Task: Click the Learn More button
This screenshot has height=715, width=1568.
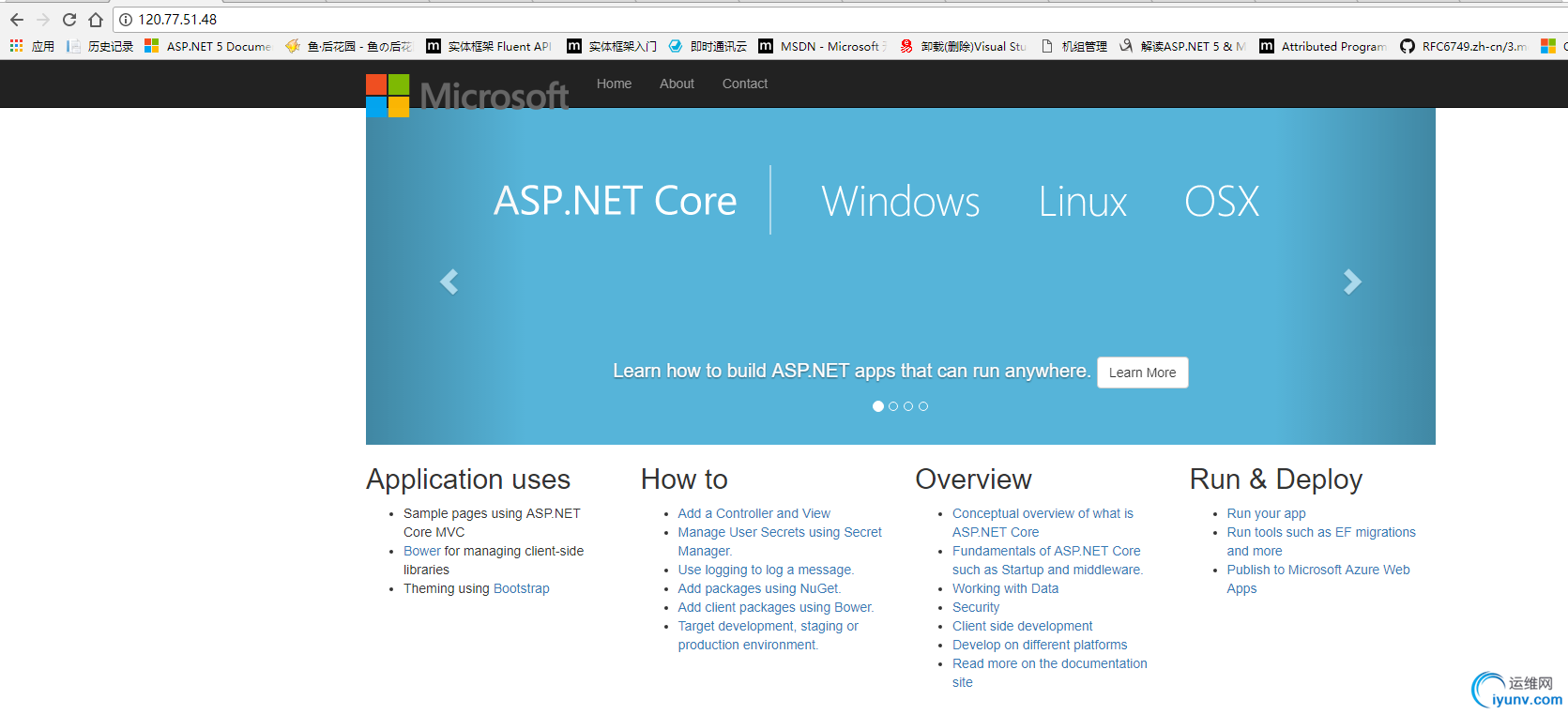Action: click(x=1142, y=373)
